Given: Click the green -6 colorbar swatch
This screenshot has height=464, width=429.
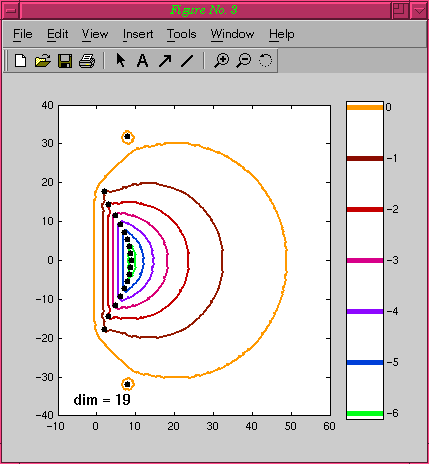Looking at the screenshot, I should point(365,414).
